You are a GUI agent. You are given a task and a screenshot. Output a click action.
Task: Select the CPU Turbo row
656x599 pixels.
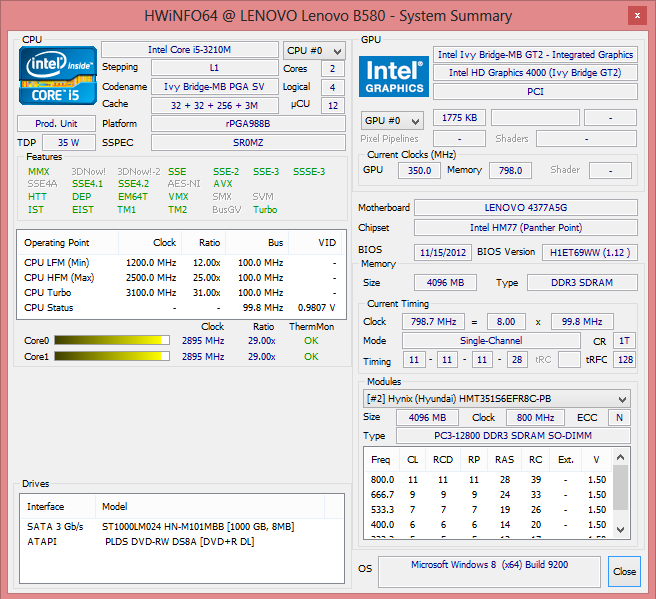(181, 293)
